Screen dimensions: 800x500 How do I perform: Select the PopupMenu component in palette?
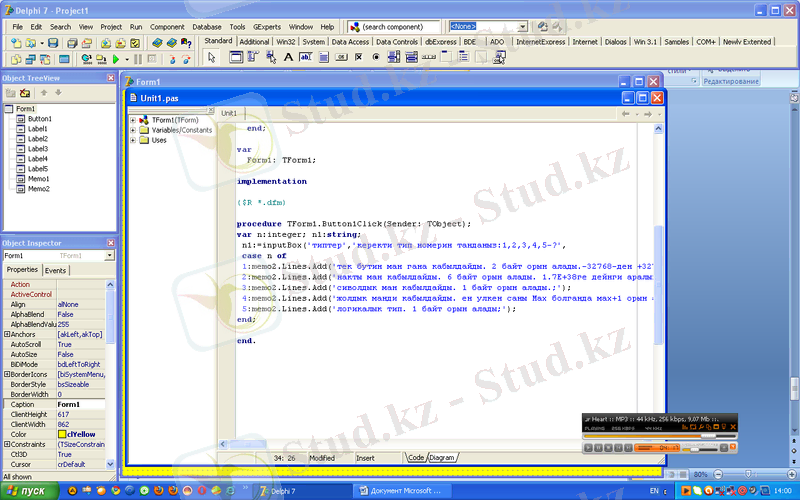(271, 57)
